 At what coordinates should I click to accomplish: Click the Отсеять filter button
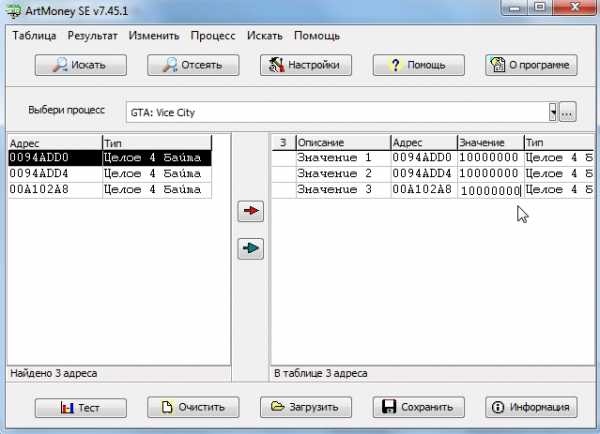point(193,65)
